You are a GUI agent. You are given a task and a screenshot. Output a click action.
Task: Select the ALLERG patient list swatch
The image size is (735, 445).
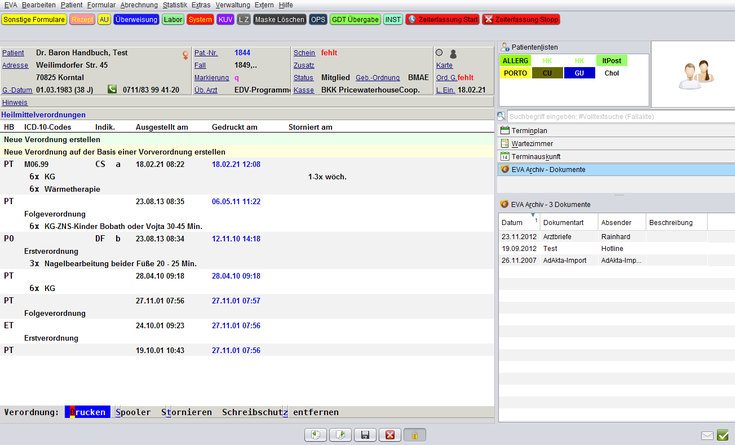(515, 60)
